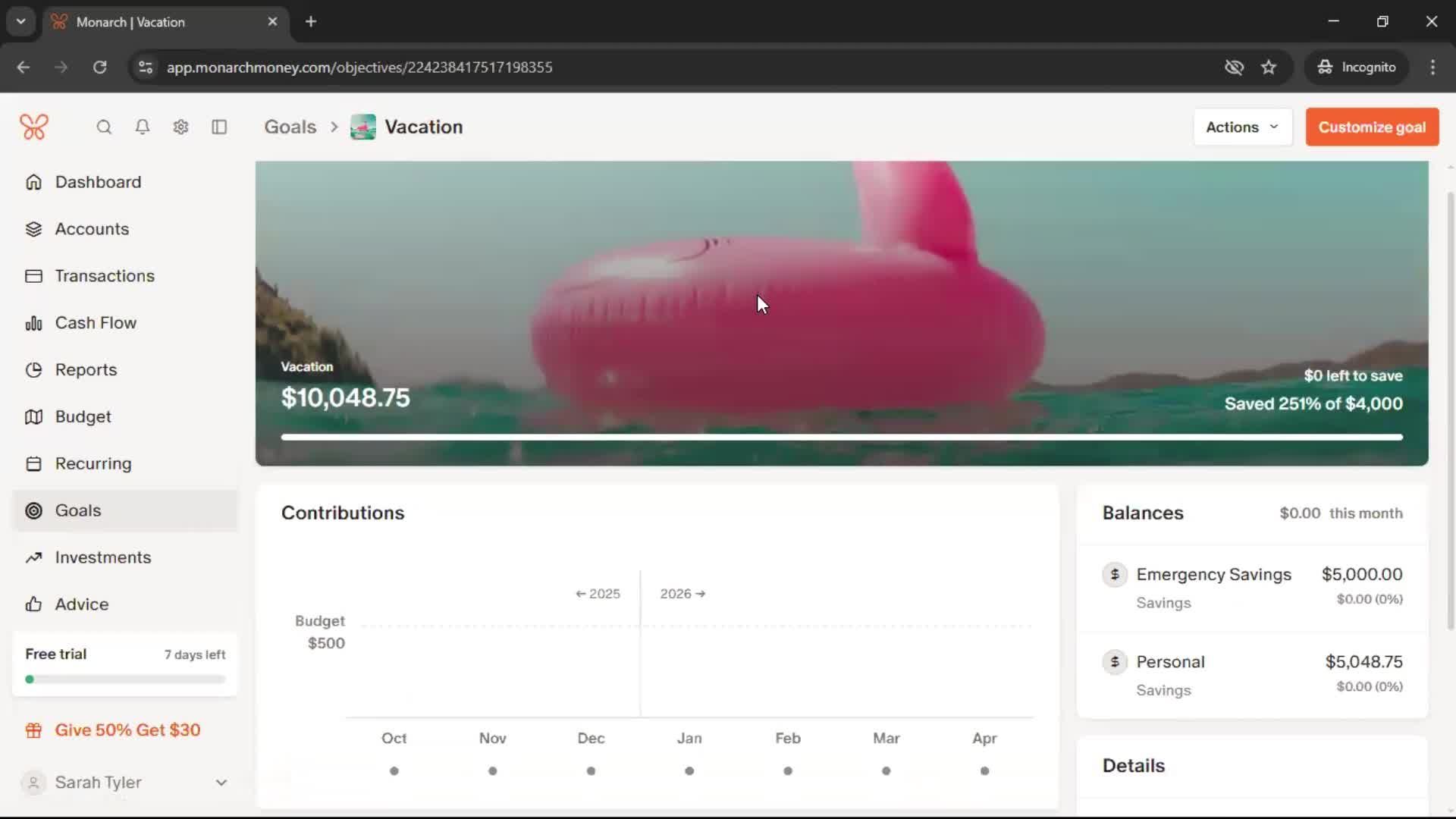Bookmark page with star icon
Screen dimensions: 1456x819
pos(1269,67)
